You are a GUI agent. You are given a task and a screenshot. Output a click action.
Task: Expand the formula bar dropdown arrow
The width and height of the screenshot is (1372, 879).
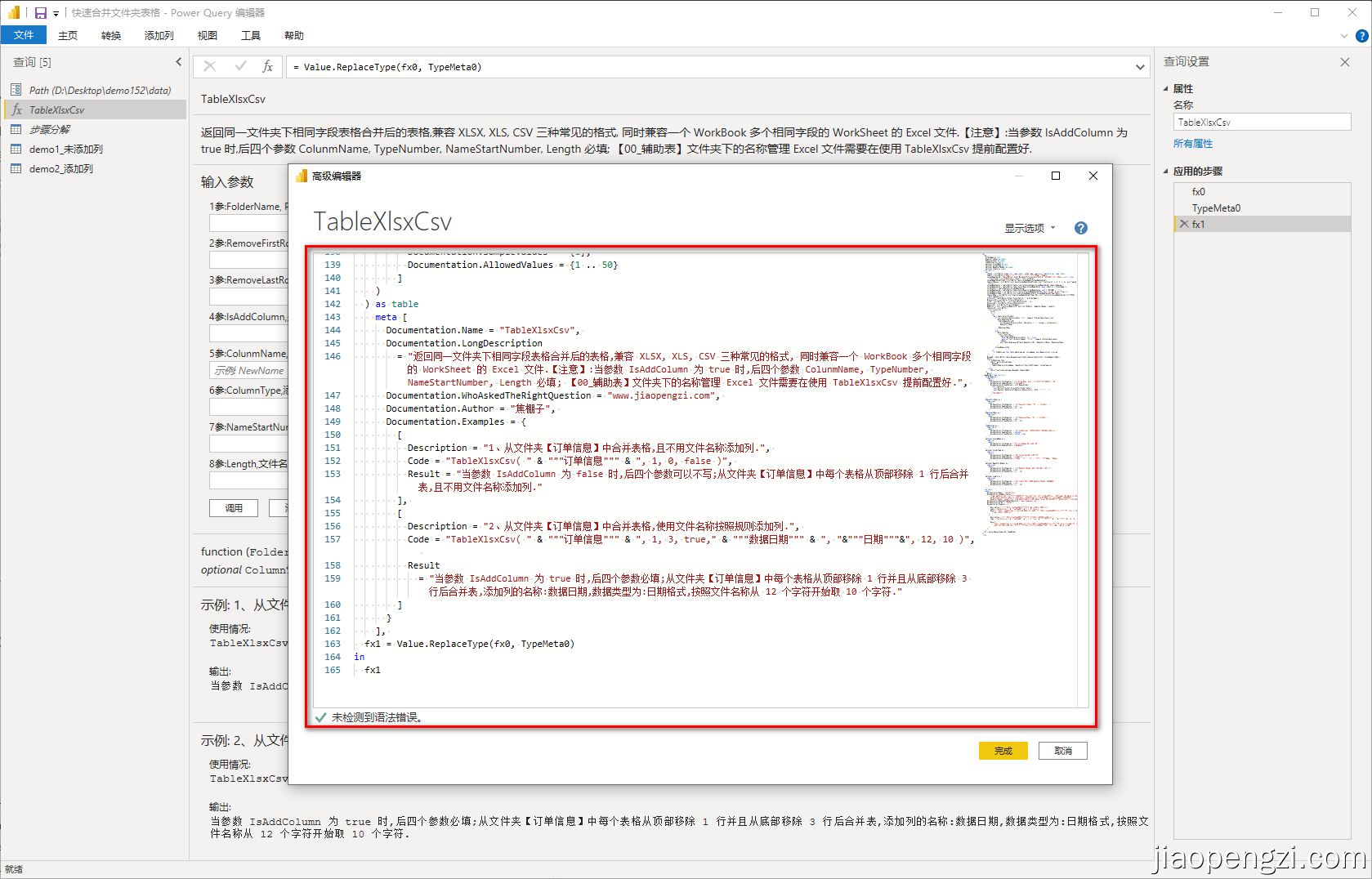[x=1140, y=67]
